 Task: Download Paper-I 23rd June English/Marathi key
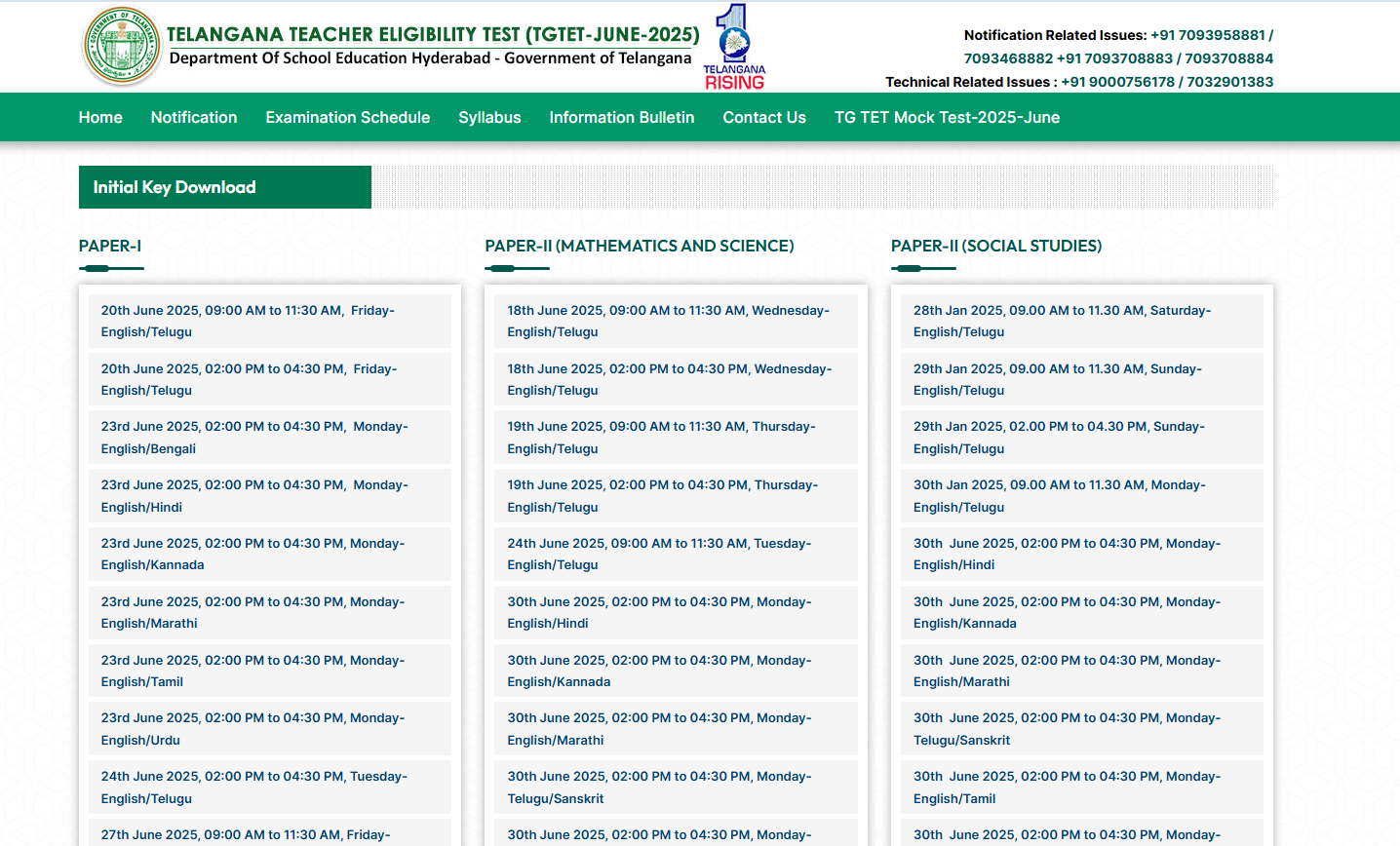point(270,612)
